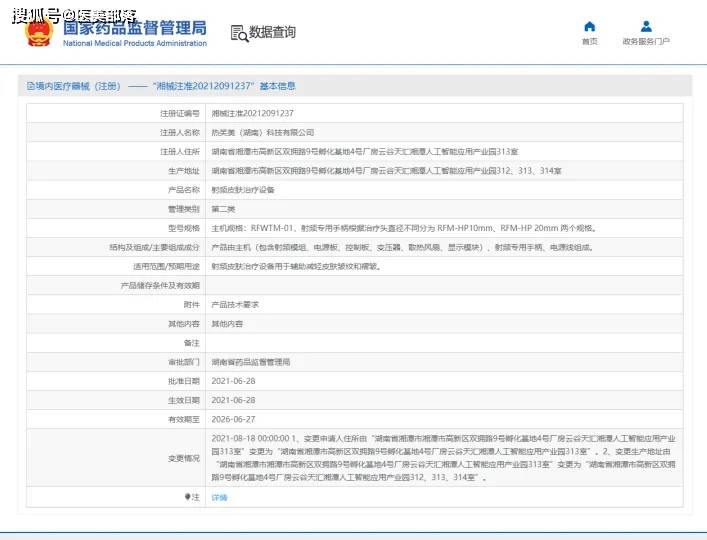Click the 首页 text label
The image size is (707, 540).
coord(589,42)
